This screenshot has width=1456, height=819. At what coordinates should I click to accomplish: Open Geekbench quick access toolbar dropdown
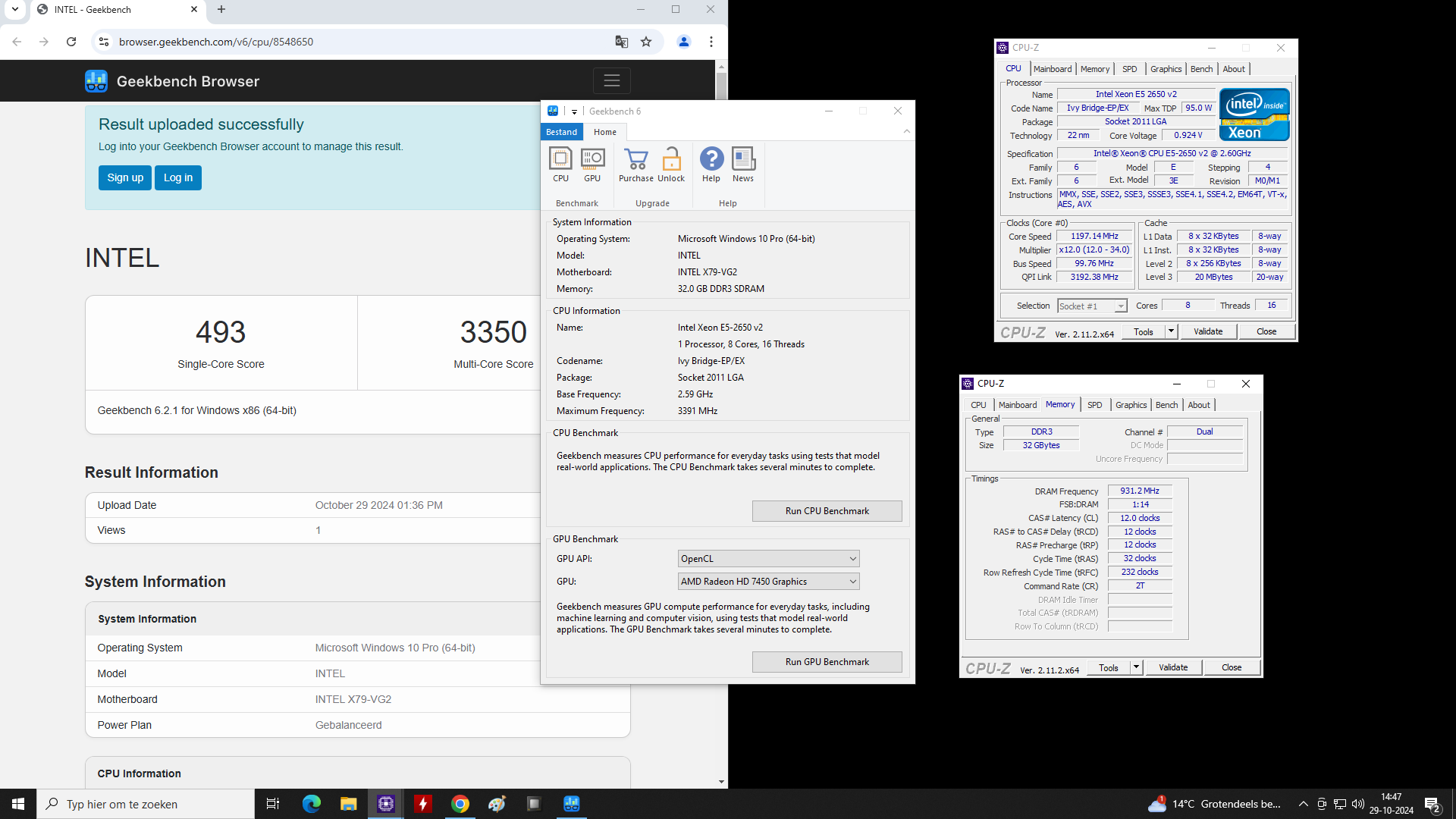click(574, 111)
